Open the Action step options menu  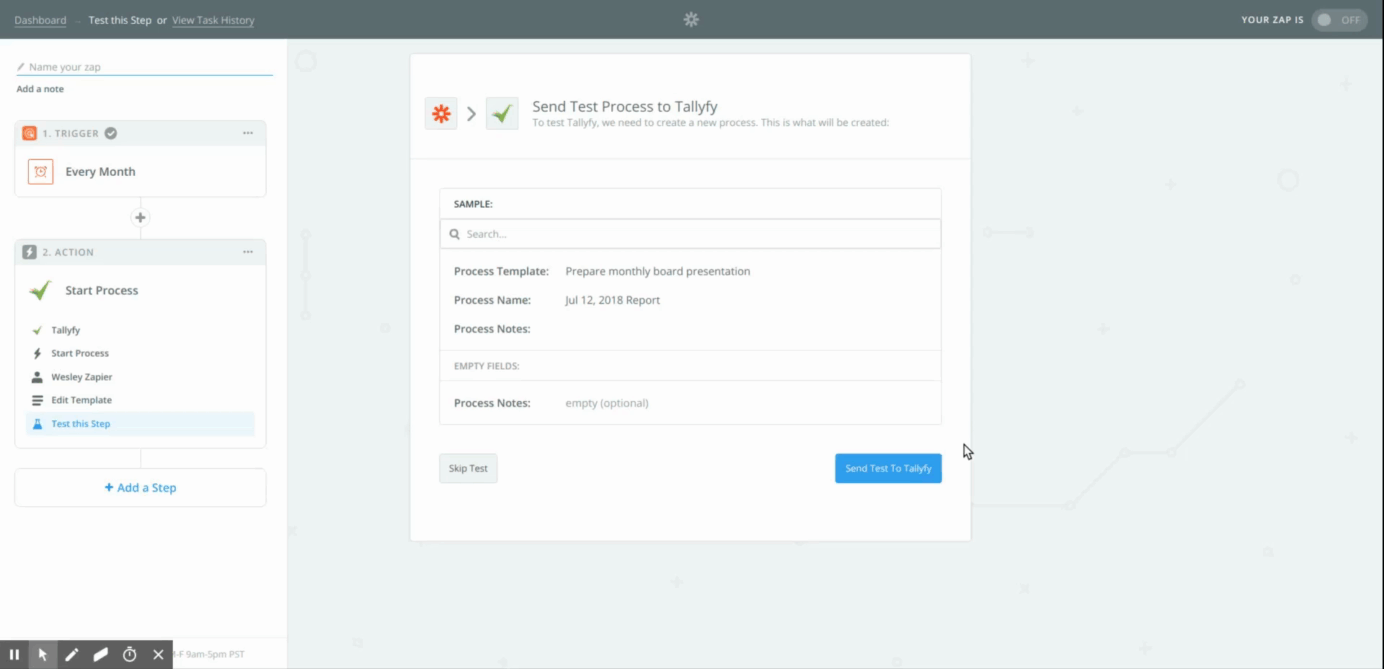(248, 252)
